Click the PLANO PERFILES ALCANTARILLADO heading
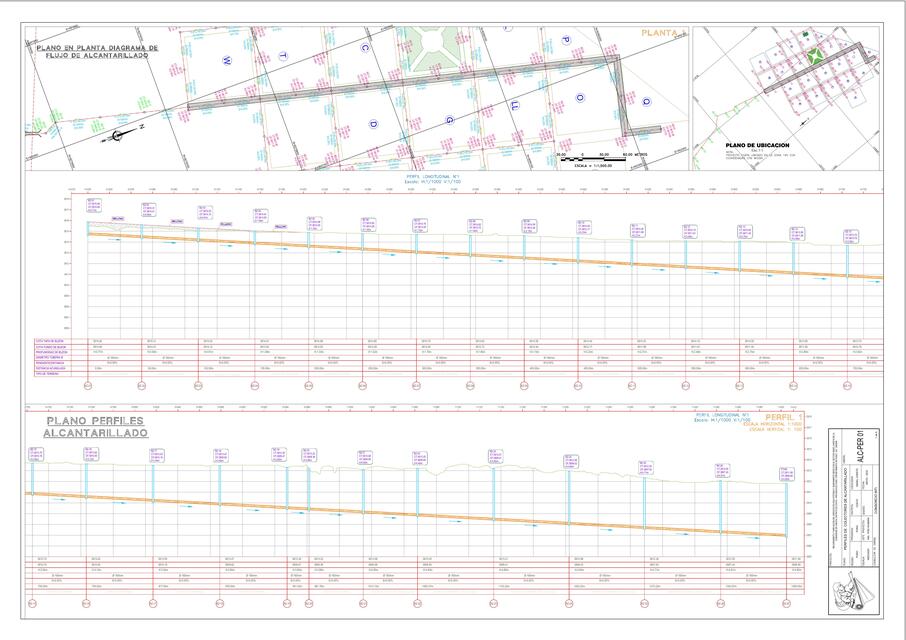Image resolution: width=906 pixels, height=640 pixels. coord(95,427)
